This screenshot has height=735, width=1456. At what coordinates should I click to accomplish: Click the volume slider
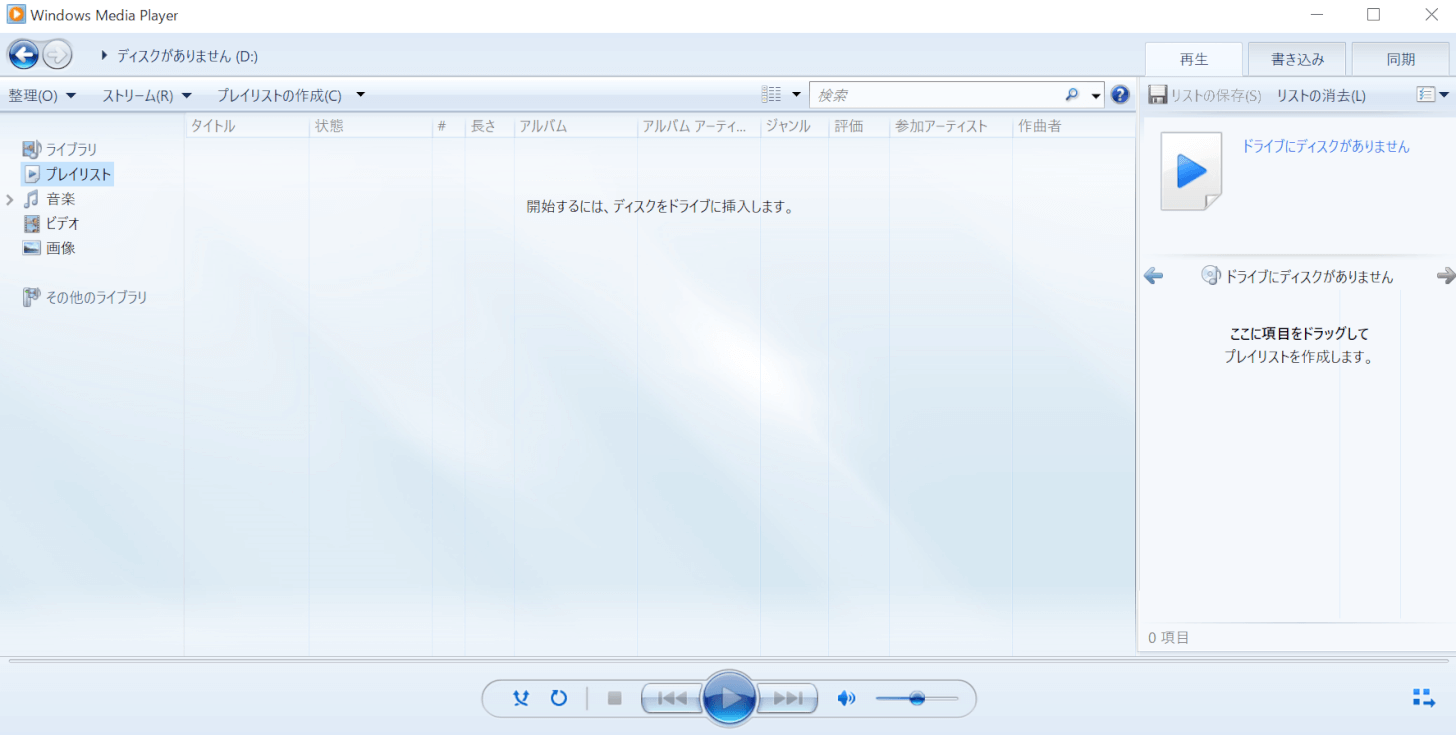917,698
